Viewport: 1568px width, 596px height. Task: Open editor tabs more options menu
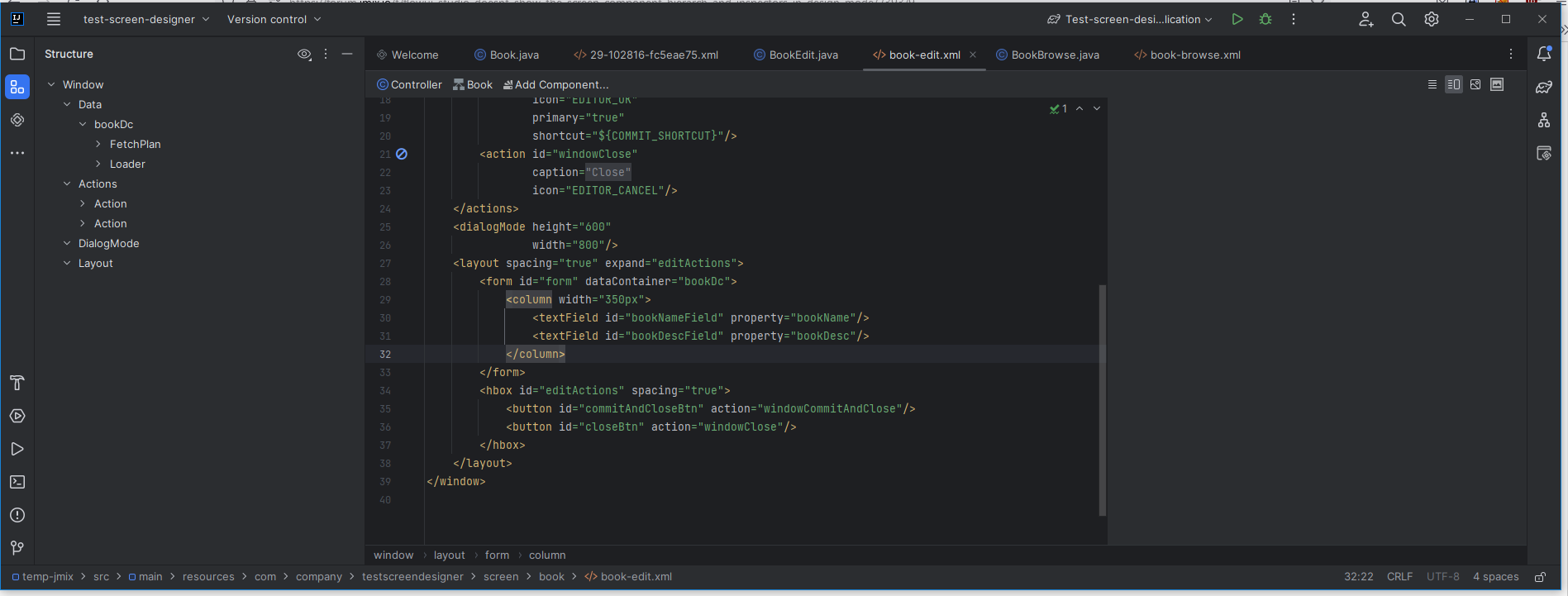[1511, 54]
